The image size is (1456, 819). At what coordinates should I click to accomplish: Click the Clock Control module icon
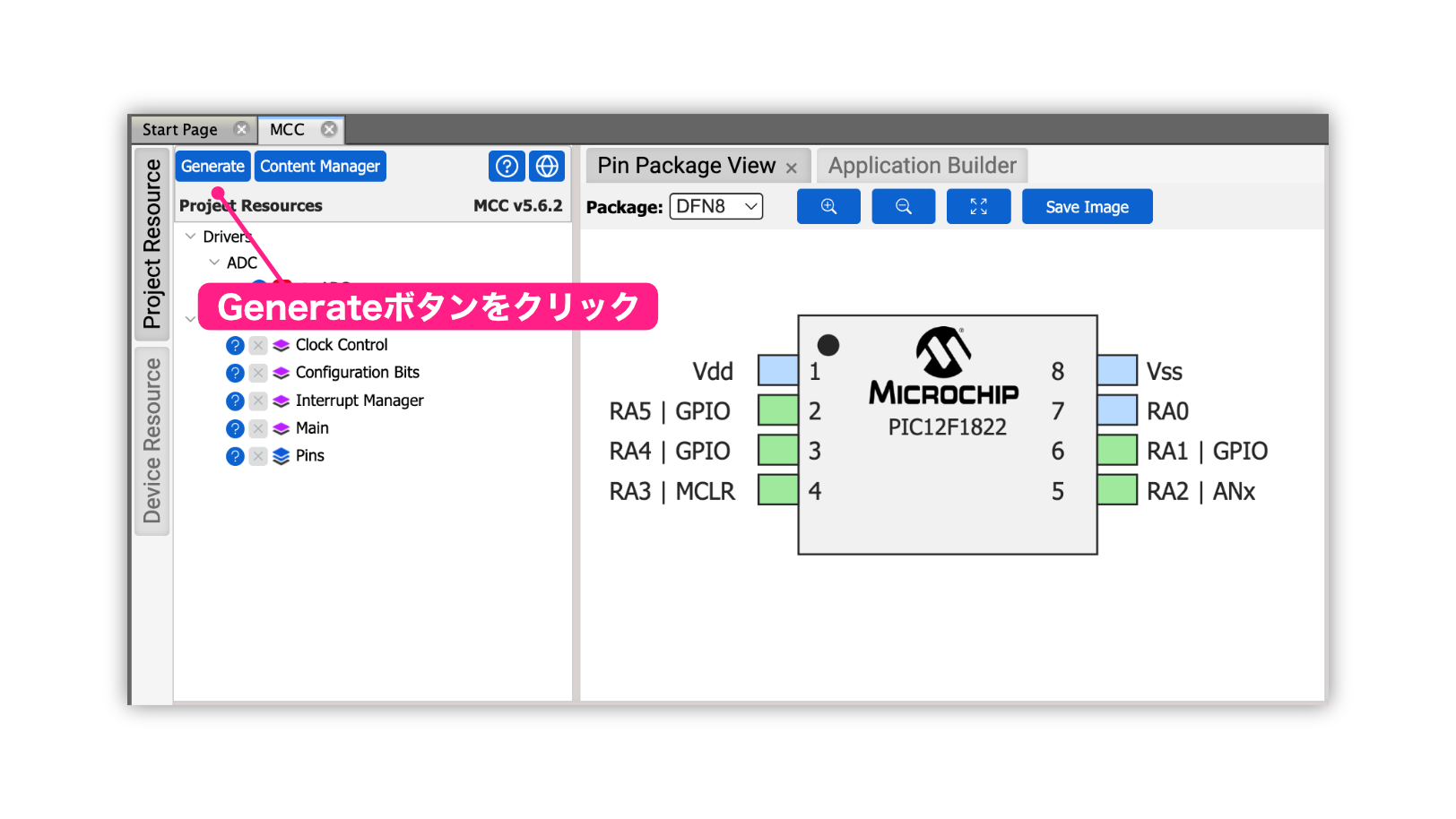(282, 346)
